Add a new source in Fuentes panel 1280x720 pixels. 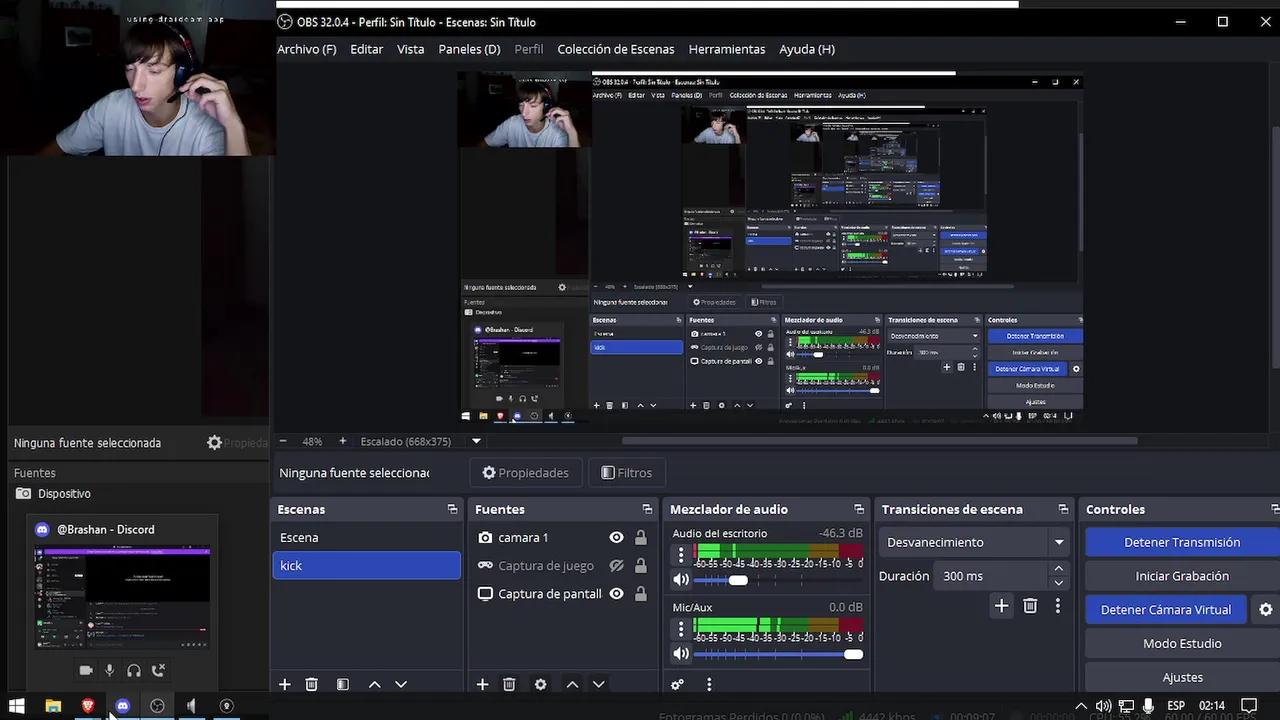[x=482, y=684]
